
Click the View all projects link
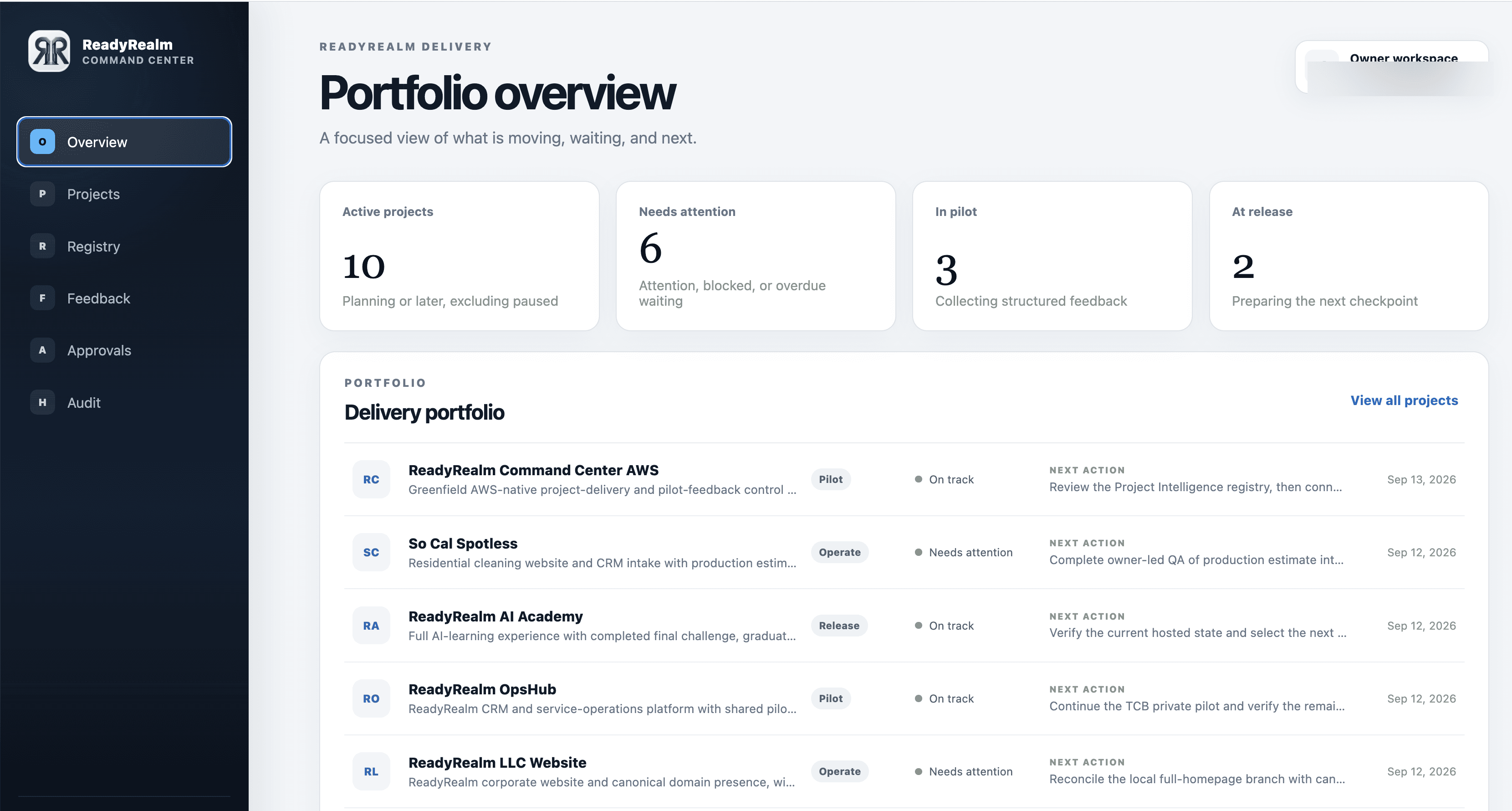(x=1404, y=400)
